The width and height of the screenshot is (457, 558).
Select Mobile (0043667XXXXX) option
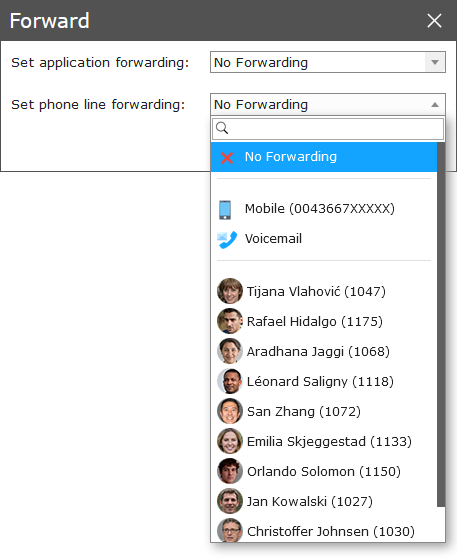click(x=324, y=209)
